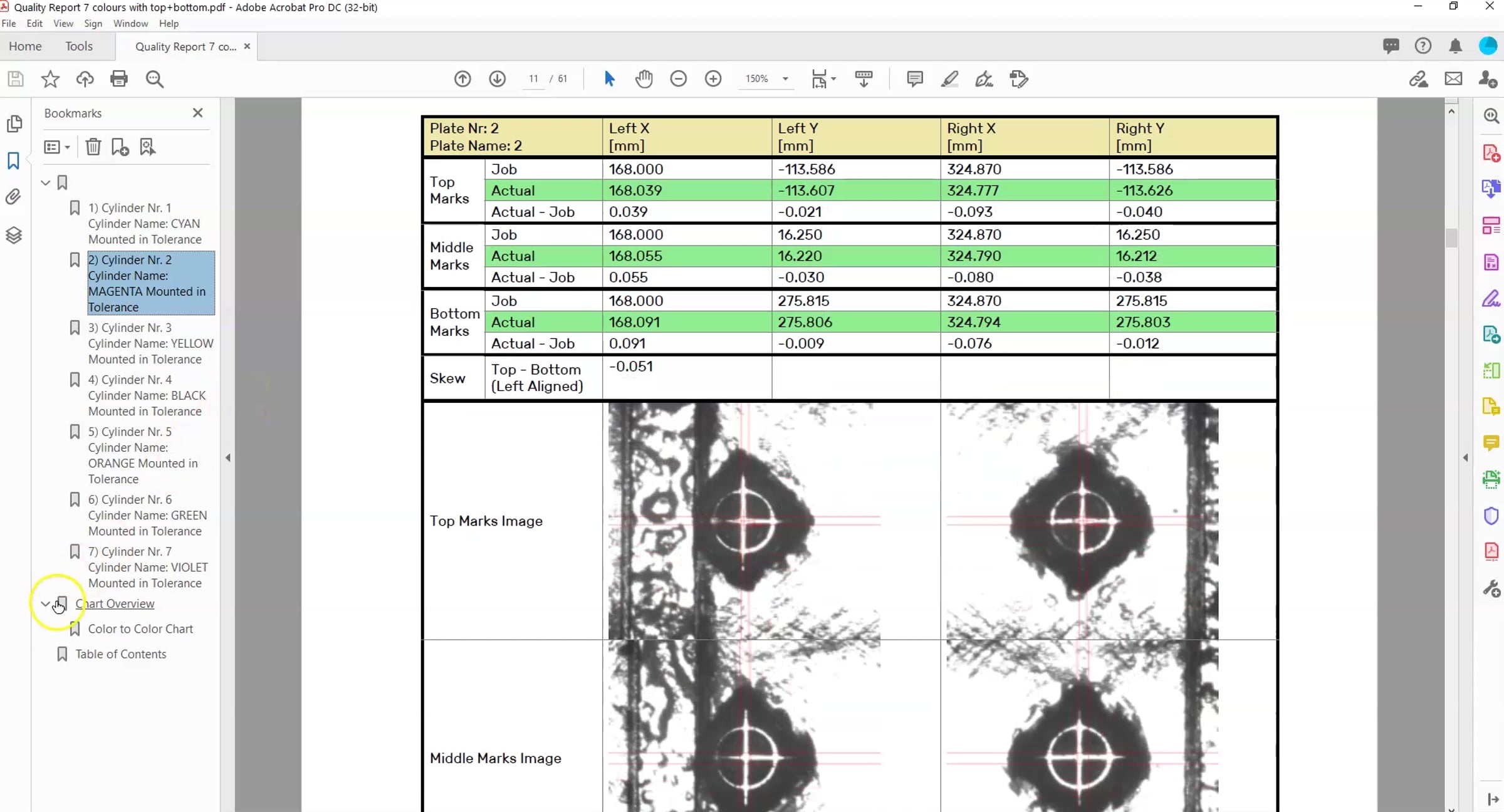1504x812 pixels.
Task: Open zoom level 150% dropdown
Action: point(785,79)
